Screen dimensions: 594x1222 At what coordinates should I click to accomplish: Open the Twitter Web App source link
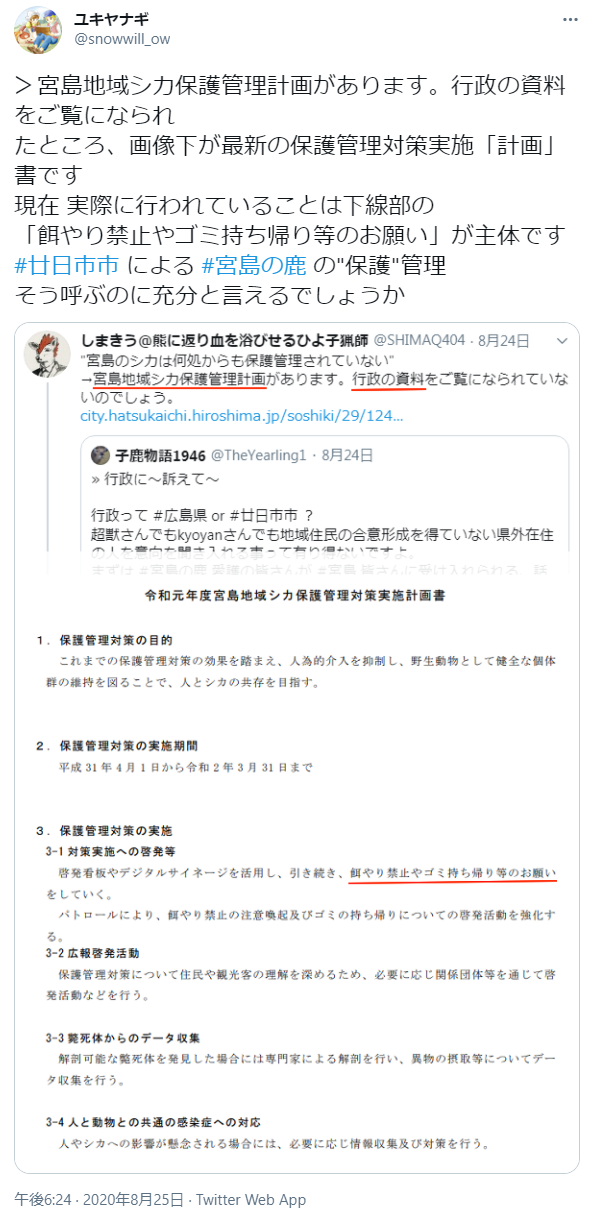coord(250,1199)
